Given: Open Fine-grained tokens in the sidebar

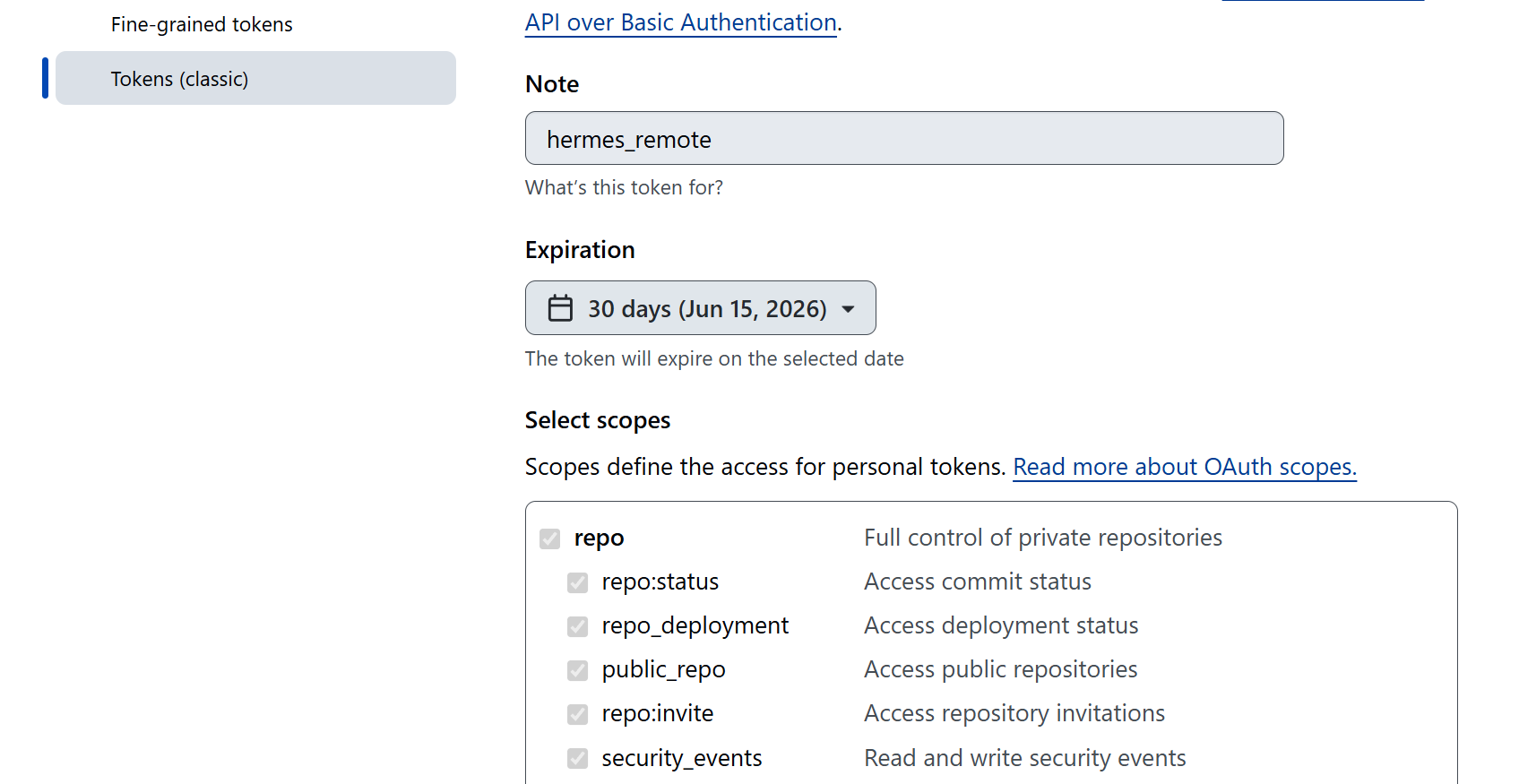Looking at the screenshot, I should 202,24.
